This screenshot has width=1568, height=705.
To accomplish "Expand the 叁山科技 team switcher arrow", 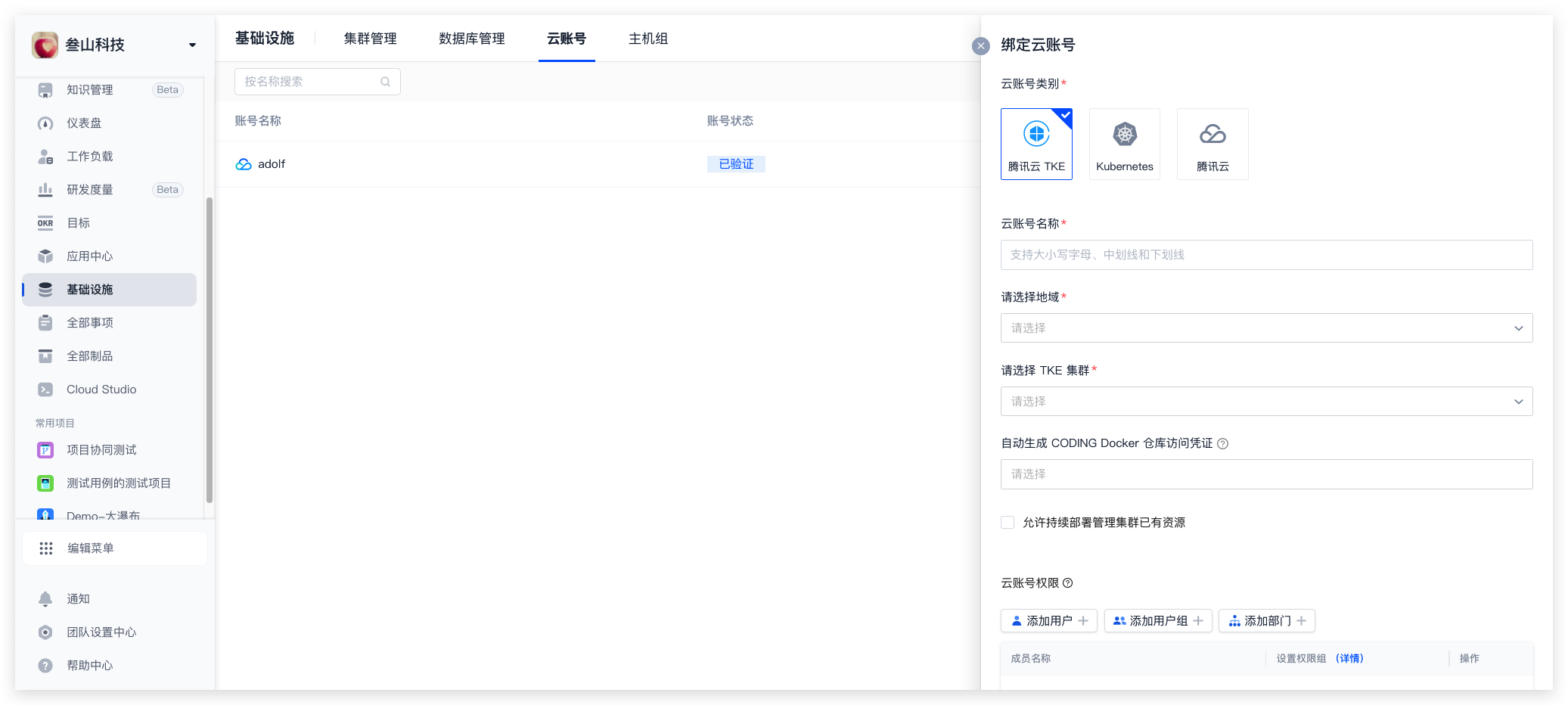I will (192, 45).
